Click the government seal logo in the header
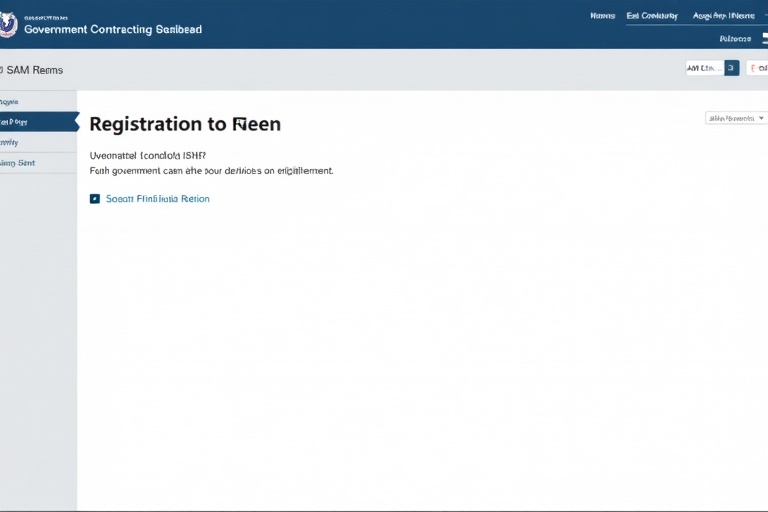768x512 pixels. 7,24
